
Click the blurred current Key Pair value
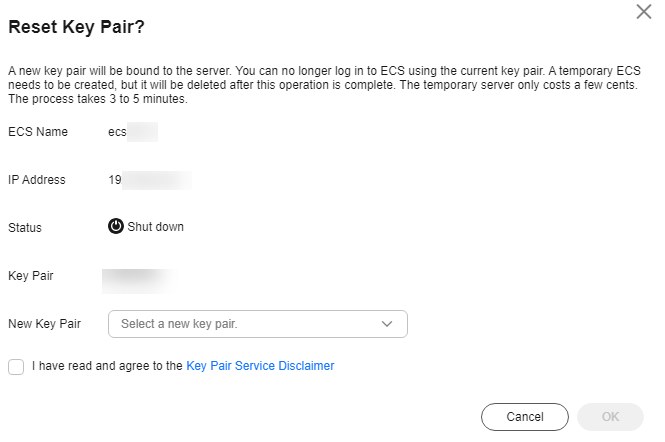tap(140, 281)
